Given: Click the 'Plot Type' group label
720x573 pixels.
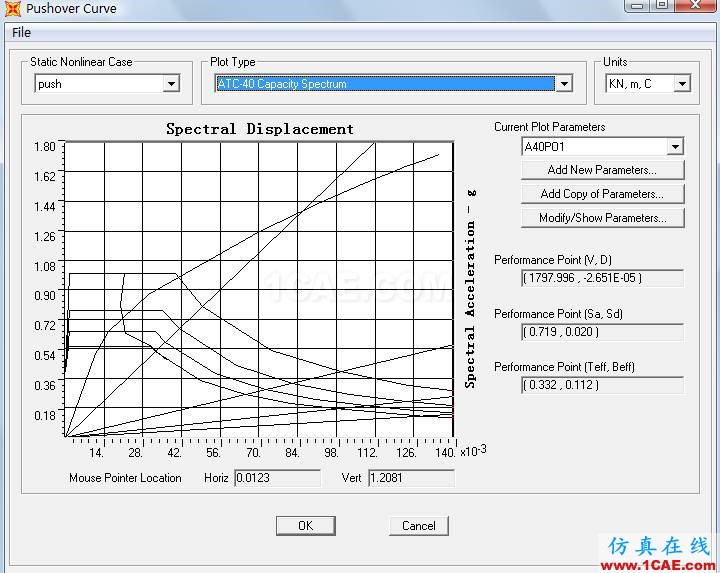Looking at the screenshot, I should pyautogui.click(x=232, y=62).
